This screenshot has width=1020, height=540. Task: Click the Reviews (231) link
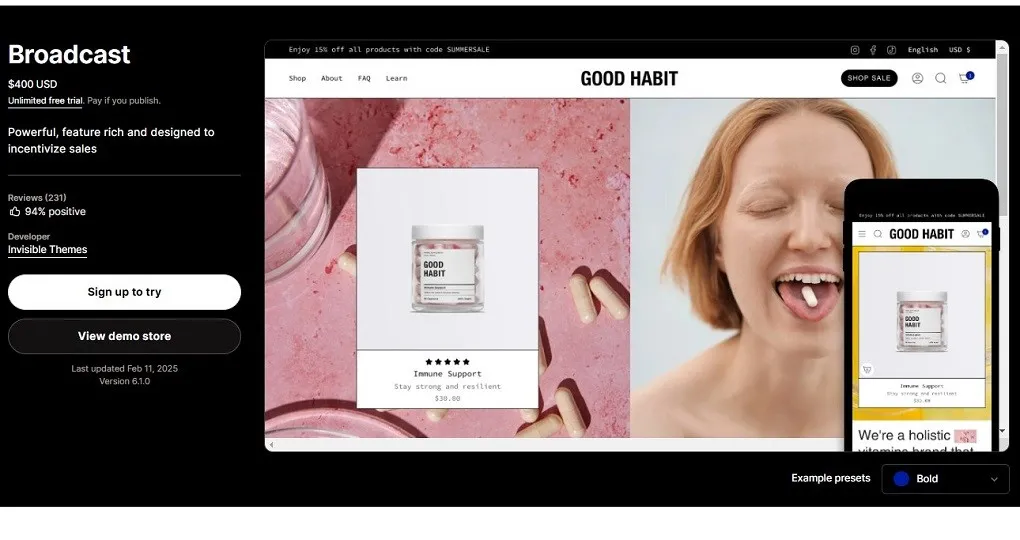[x=37, y=198]
